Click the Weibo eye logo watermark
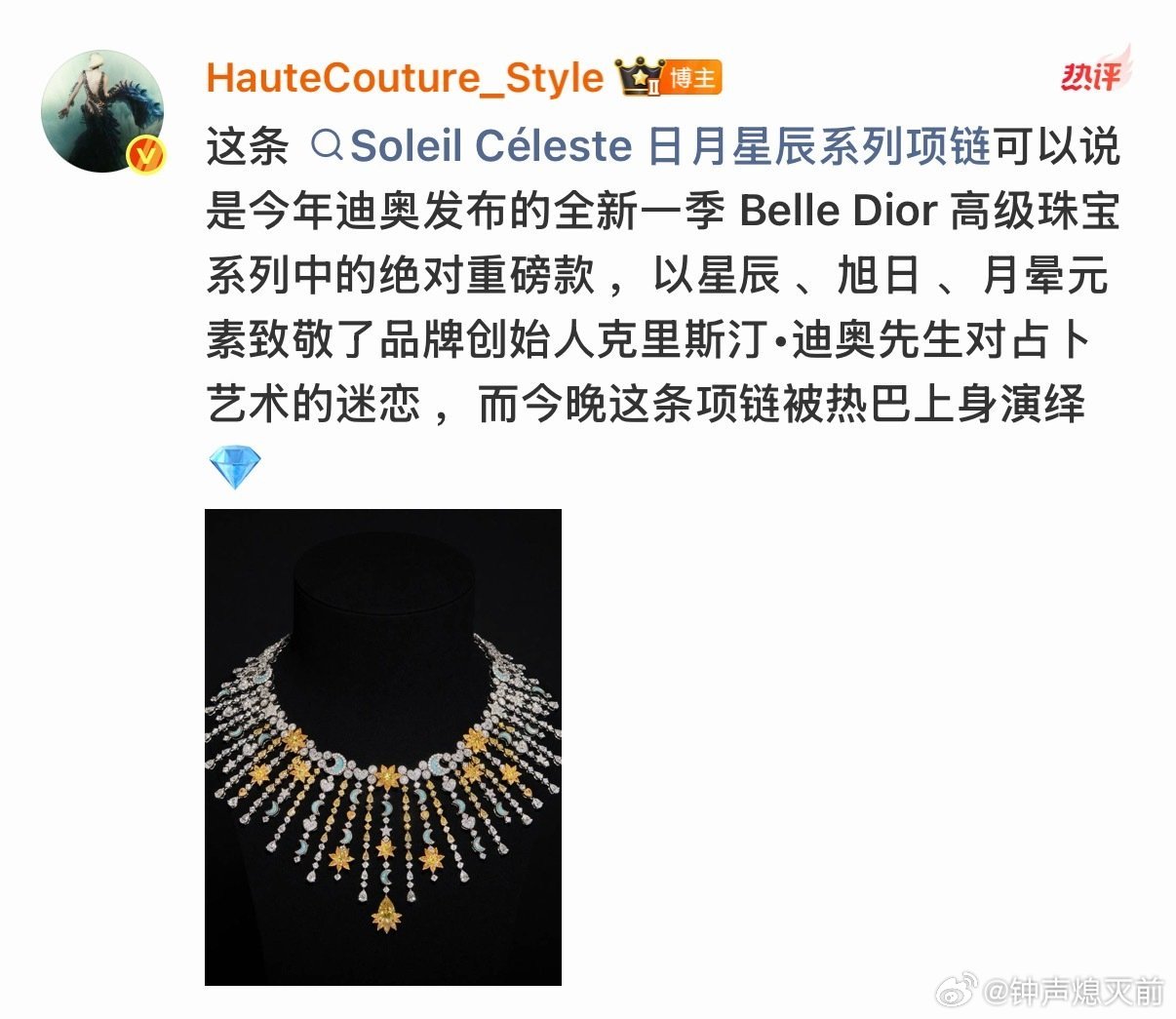The width and height of the screenshot is (1176, 1019). [957, 990]
